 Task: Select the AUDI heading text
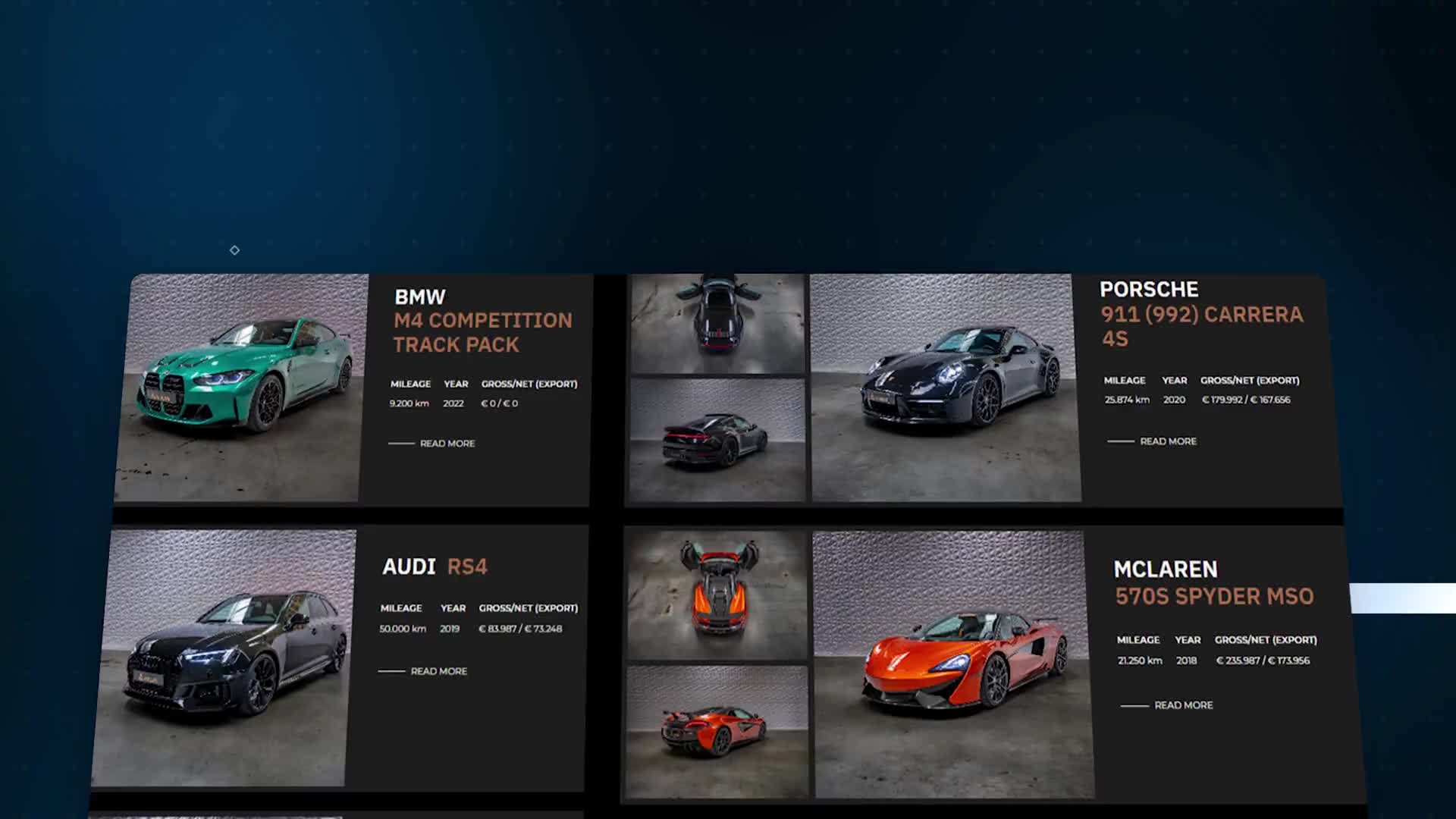point(409,567)
